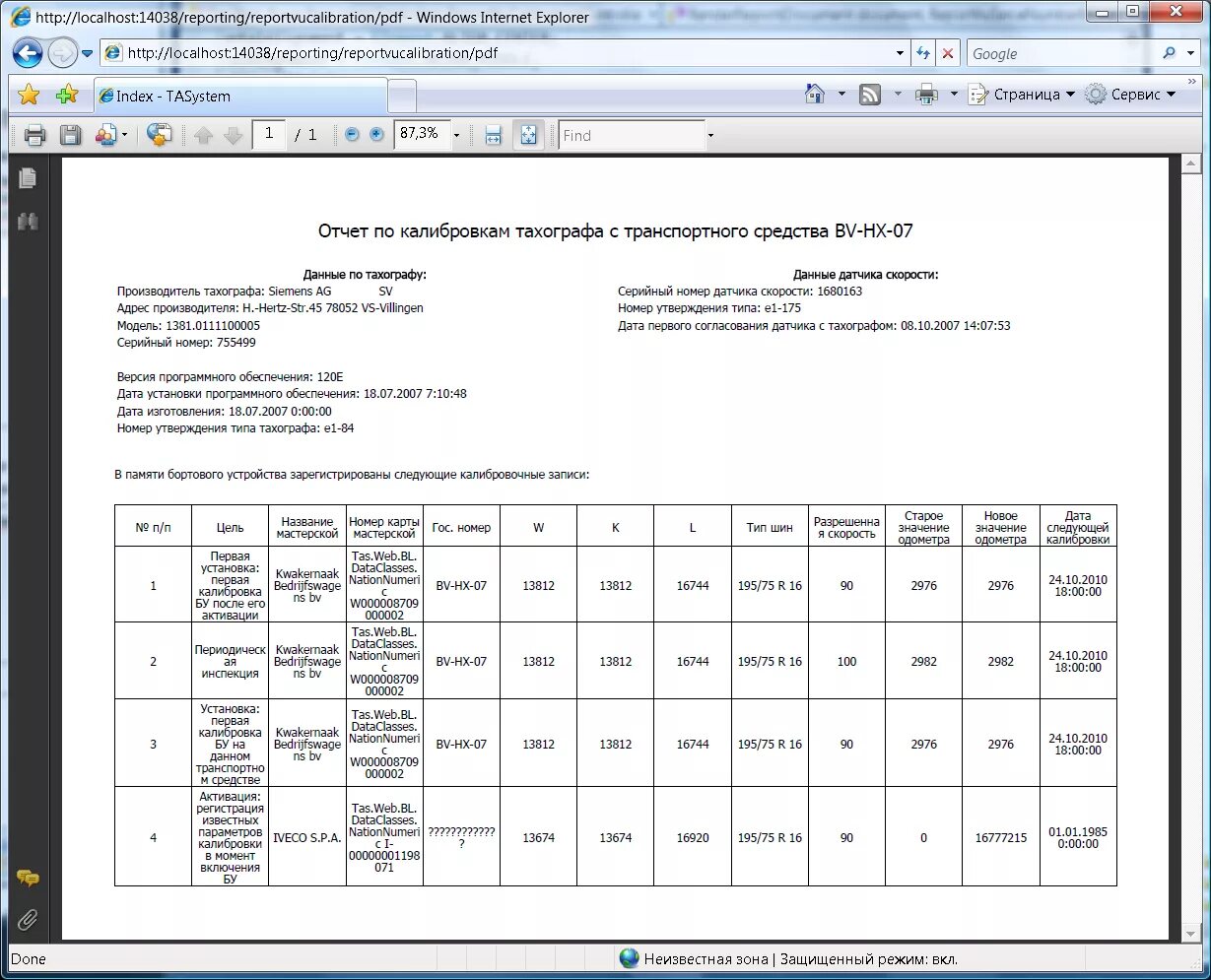Image resolution: width=1211 pixels, height=980 pixels.
Task: Click the 87,3% zoom value field
Action: pos(422,134)
